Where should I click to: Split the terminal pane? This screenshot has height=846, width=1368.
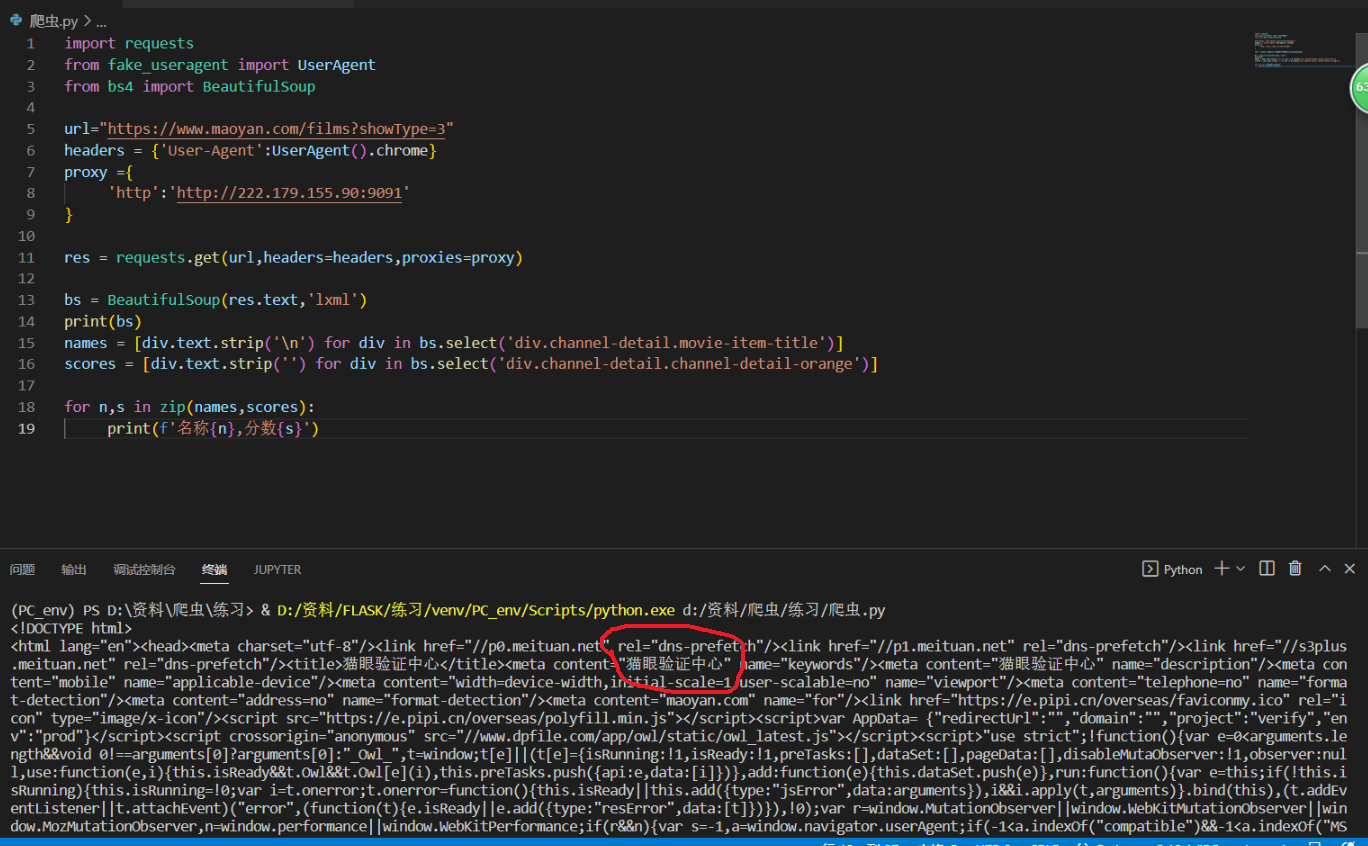coord(1267,568)
